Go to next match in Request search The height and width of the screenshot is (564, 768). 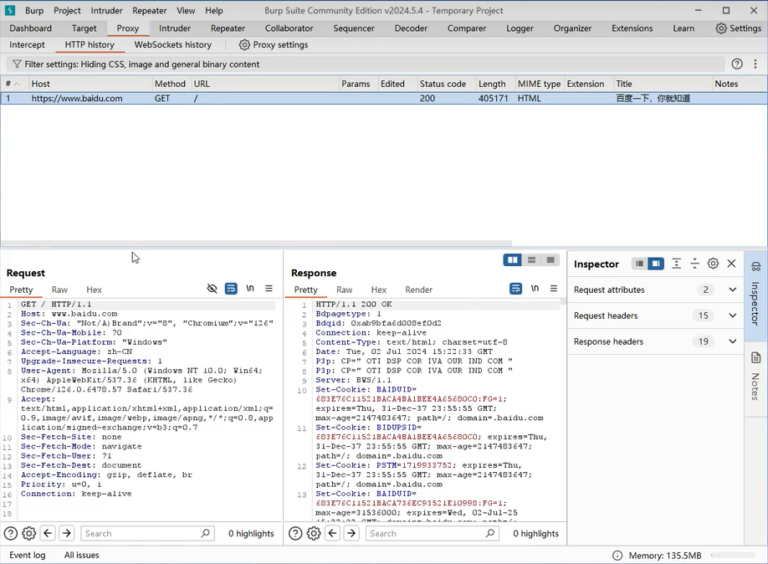(x=67, y=533)
